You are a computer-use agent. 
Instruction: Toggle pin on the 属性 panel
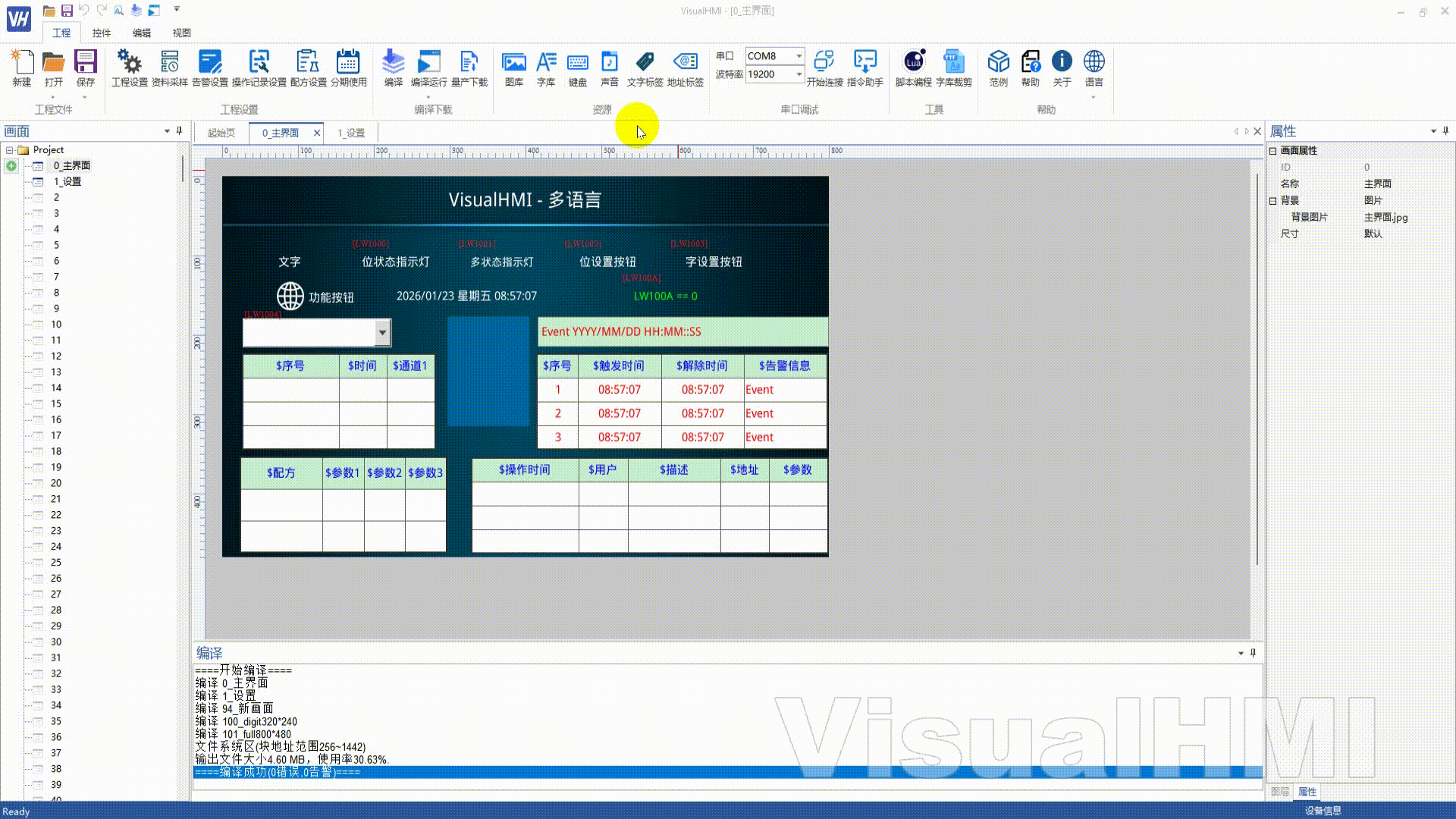pos(1445,131)
